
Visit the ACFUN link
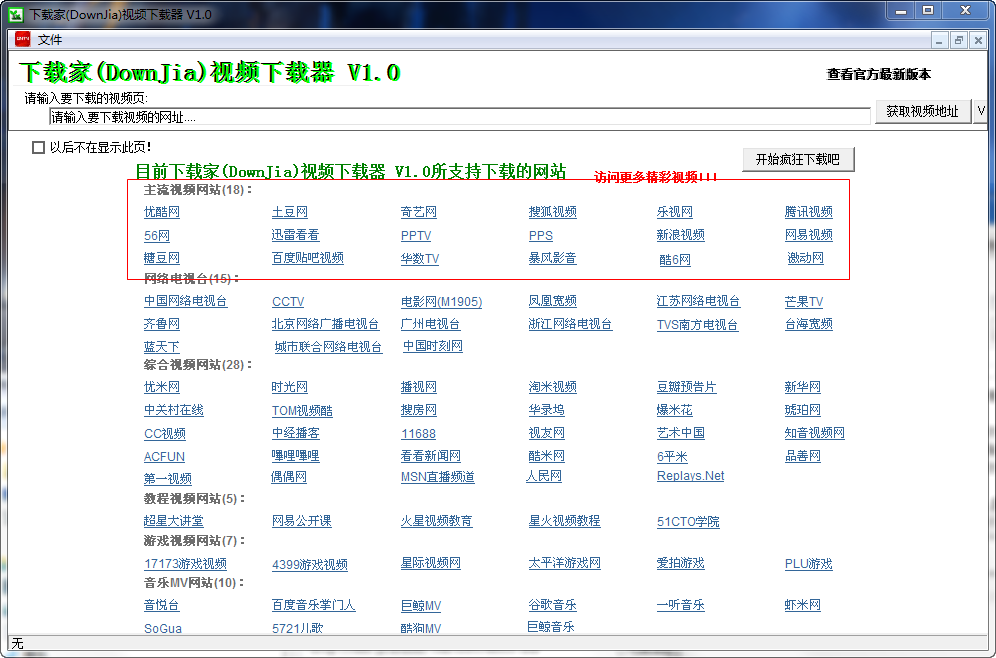tap(163, 455)
